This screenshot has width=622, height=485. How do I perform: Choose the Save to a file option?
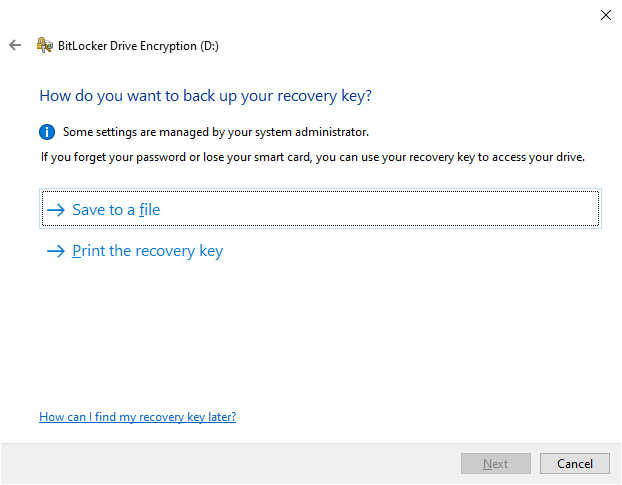[320, 209]
